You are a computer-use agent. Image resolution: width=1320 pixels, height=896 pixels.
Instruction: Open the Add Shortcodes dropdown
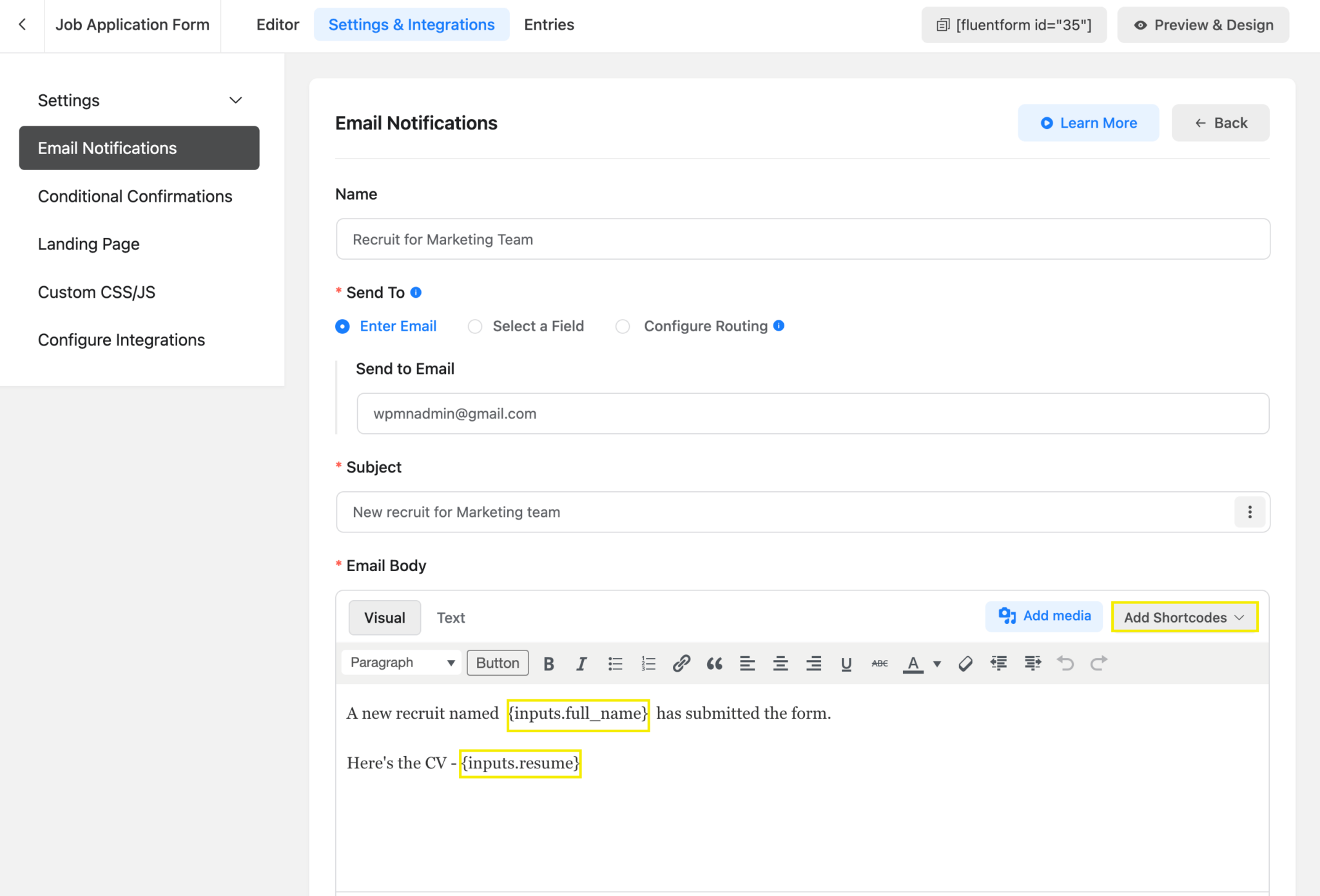point(1184,617)
